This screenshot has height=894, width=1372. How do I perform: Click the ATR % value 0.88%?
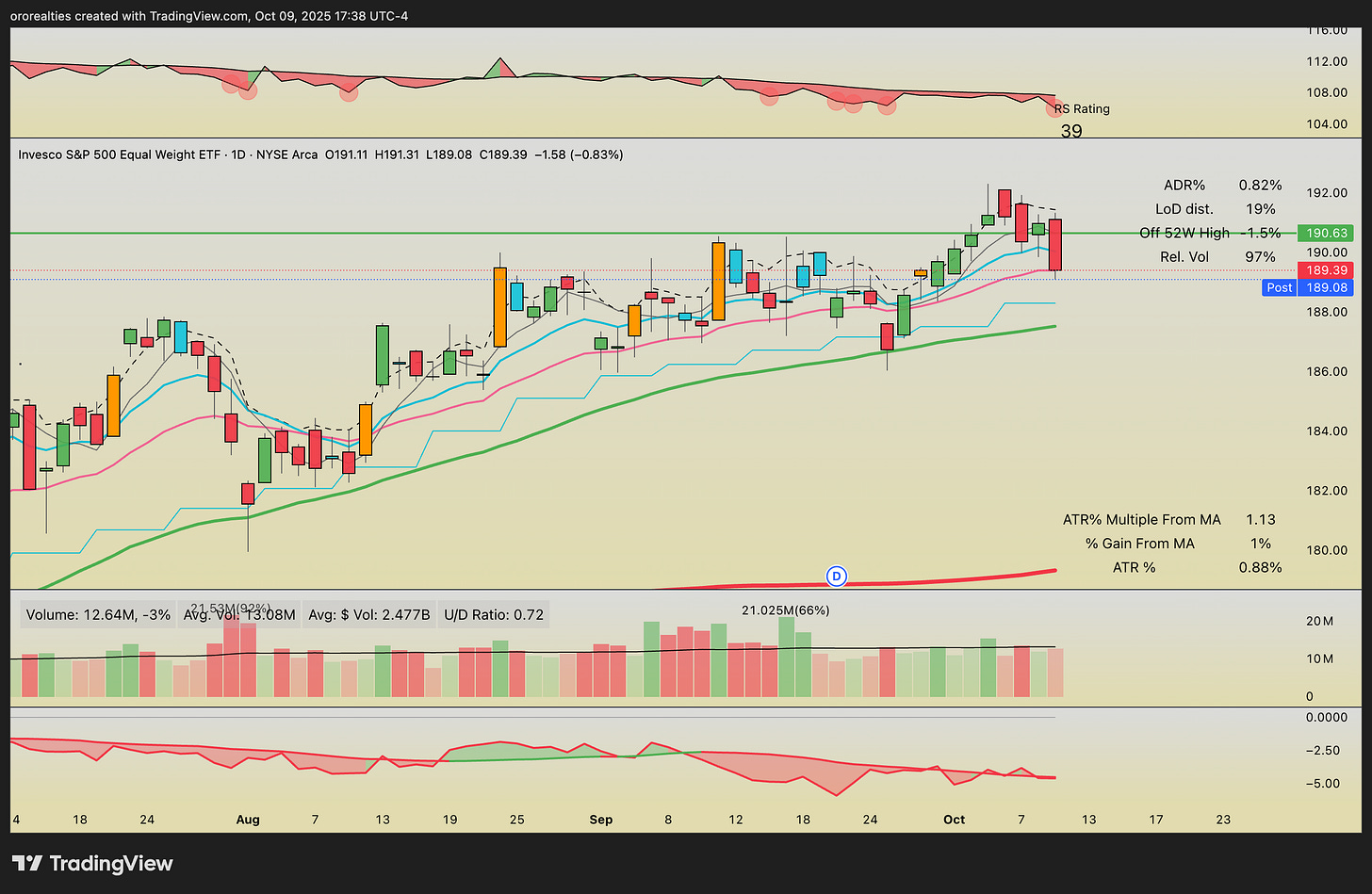click(x=1261, y=568)
